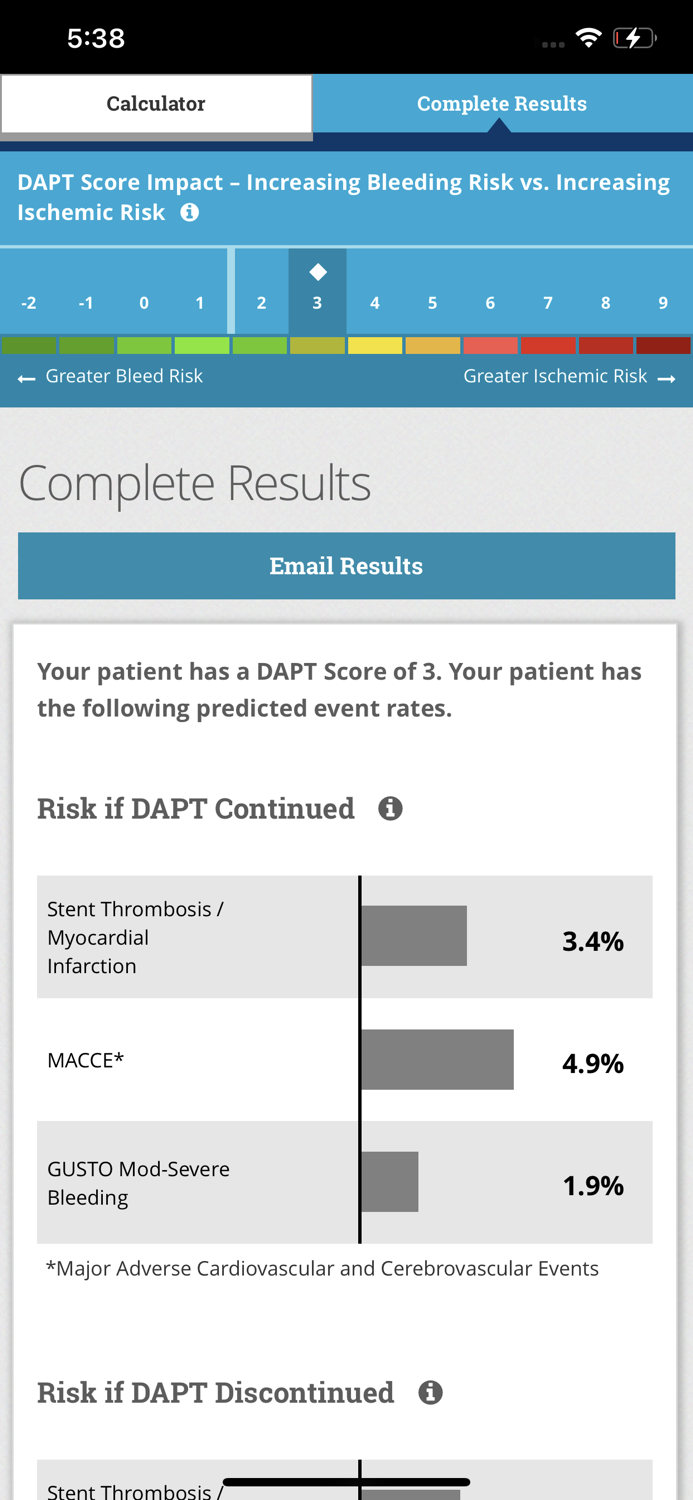
Task: Tap the 5:38 clock in the status bar
Action: coord(96,36)
